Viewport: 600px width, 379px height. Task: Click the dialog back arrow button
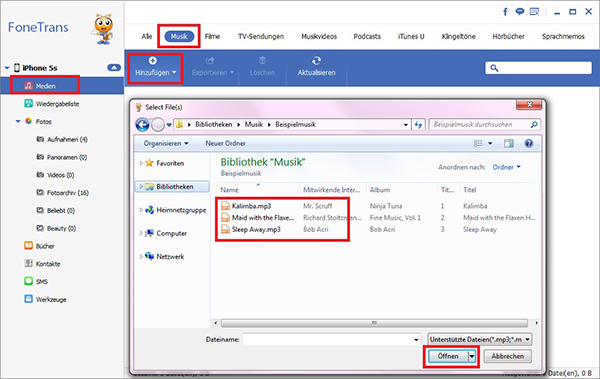(142, 124)
